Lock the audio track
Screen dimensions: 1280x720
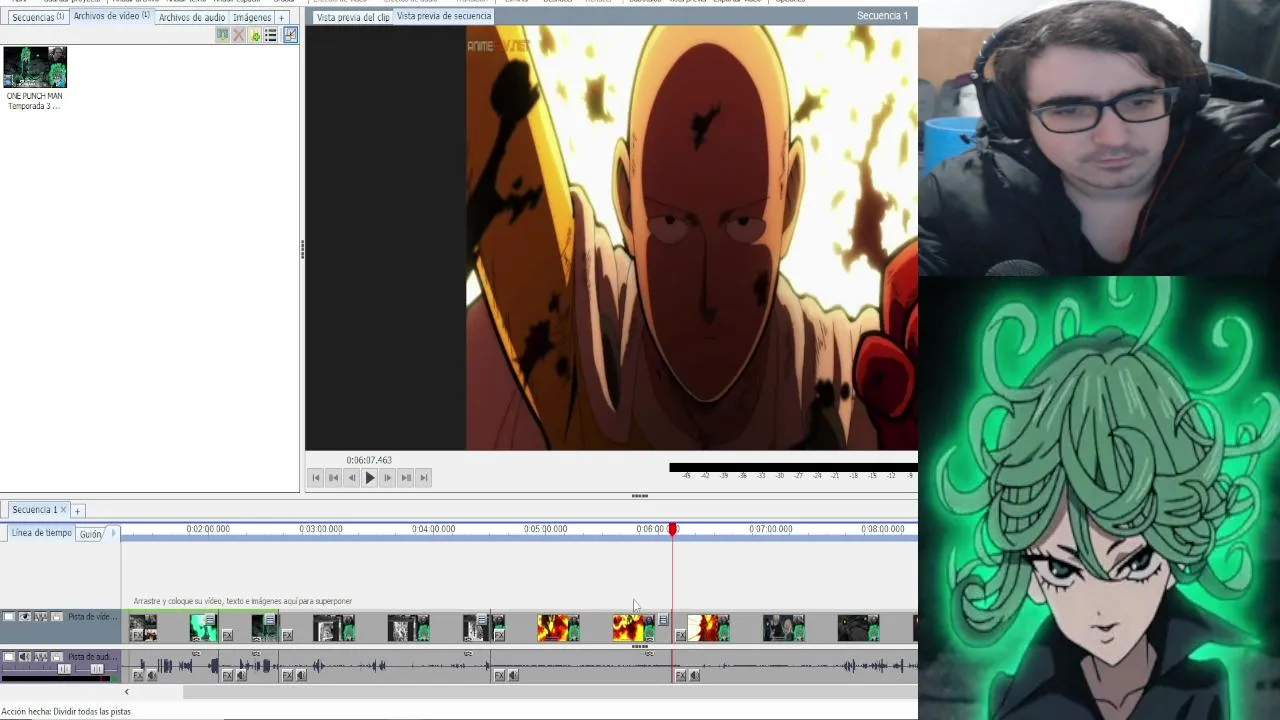pos(56,657)
